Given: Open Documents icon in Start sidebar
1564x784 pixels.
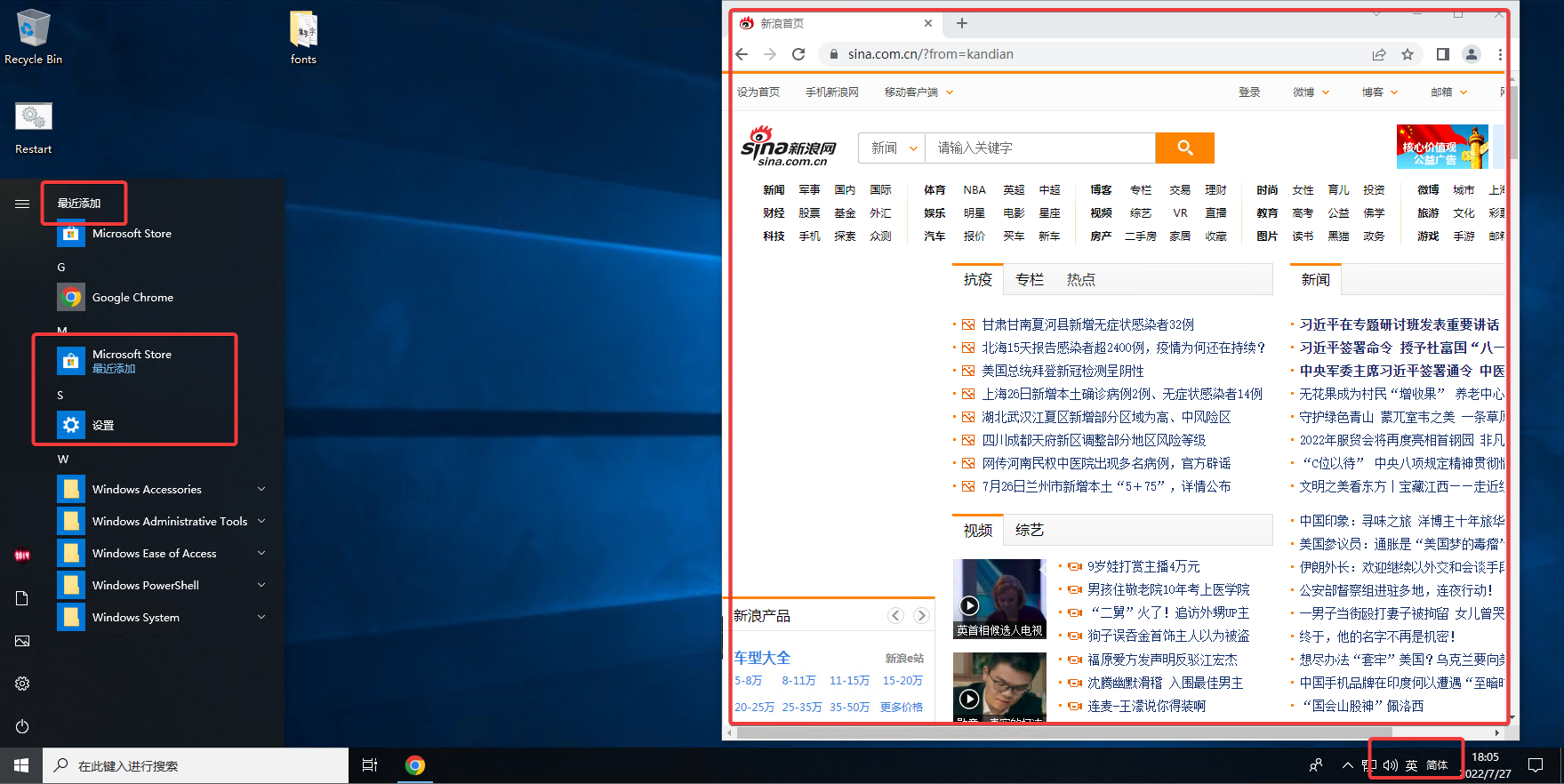Looking at the screenshot, I should (x=22, y=598).
